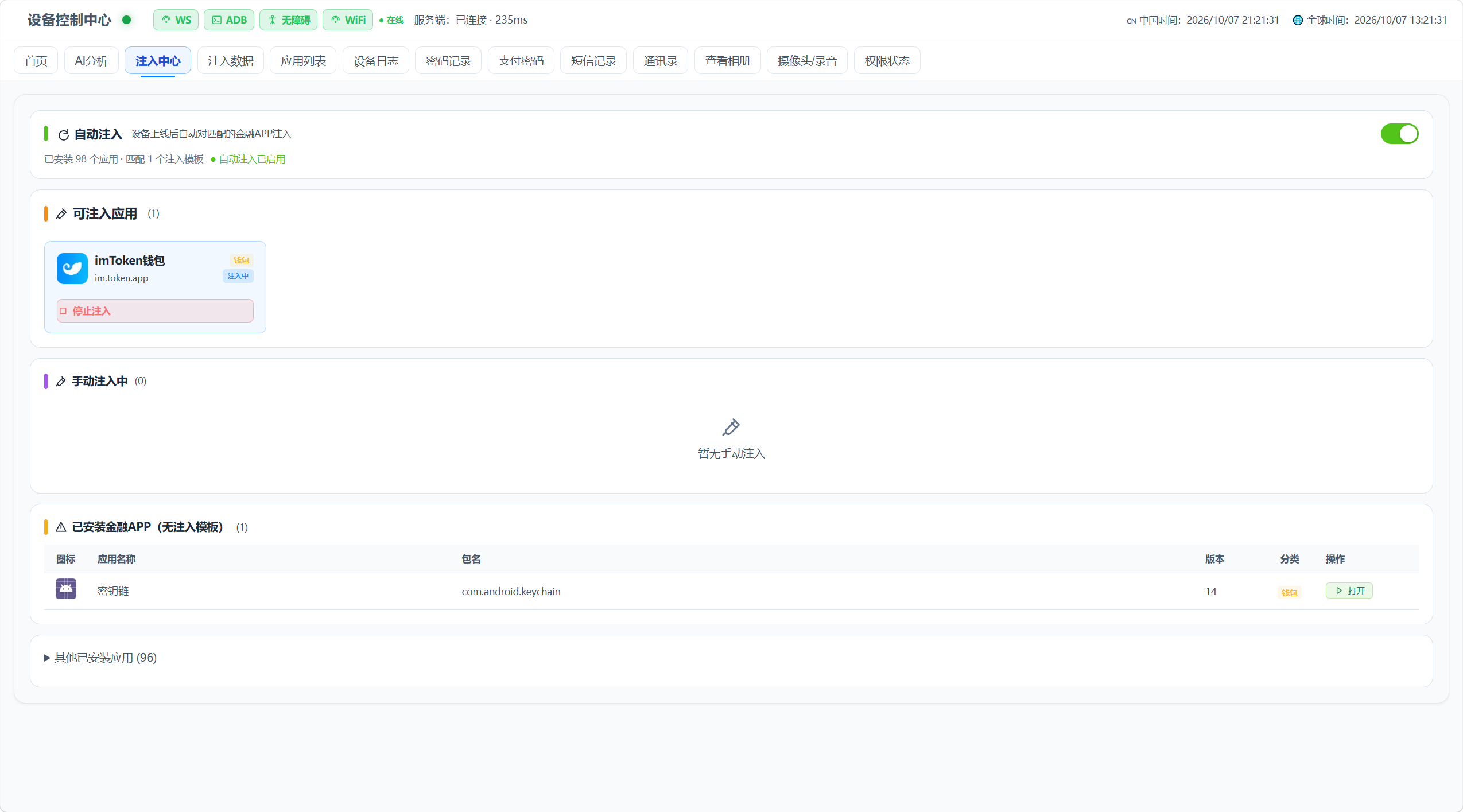Expand 其他已安装应用 (96) section
This screenshot has height=812, width=1463.
[x=100, y=658]
